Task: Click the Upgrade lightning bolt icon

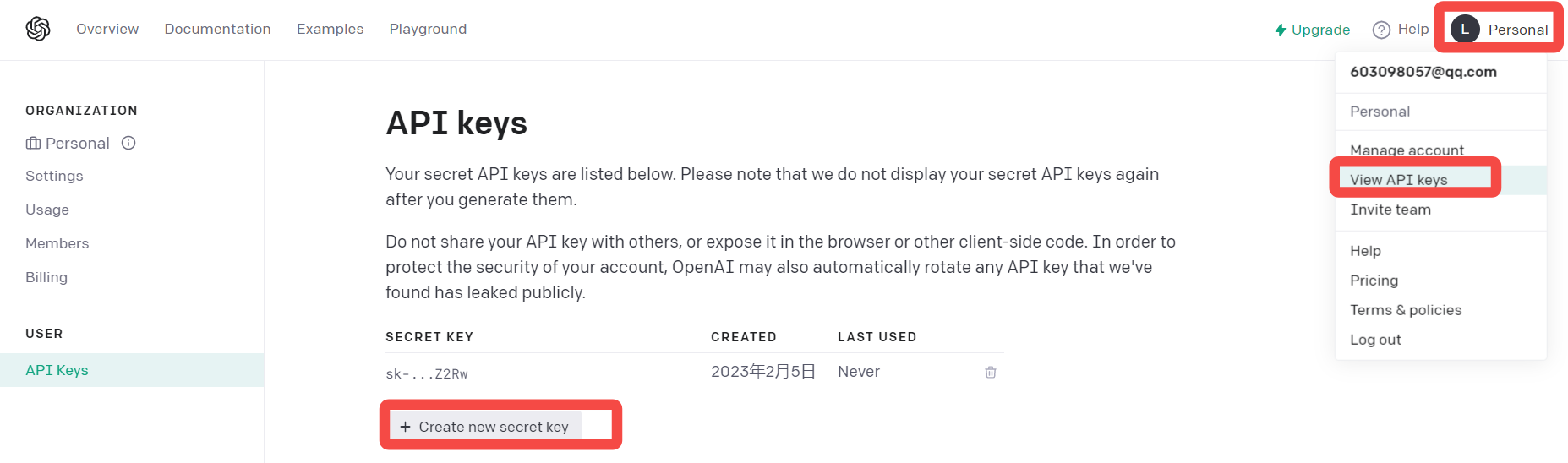Action: [1281, 30]
